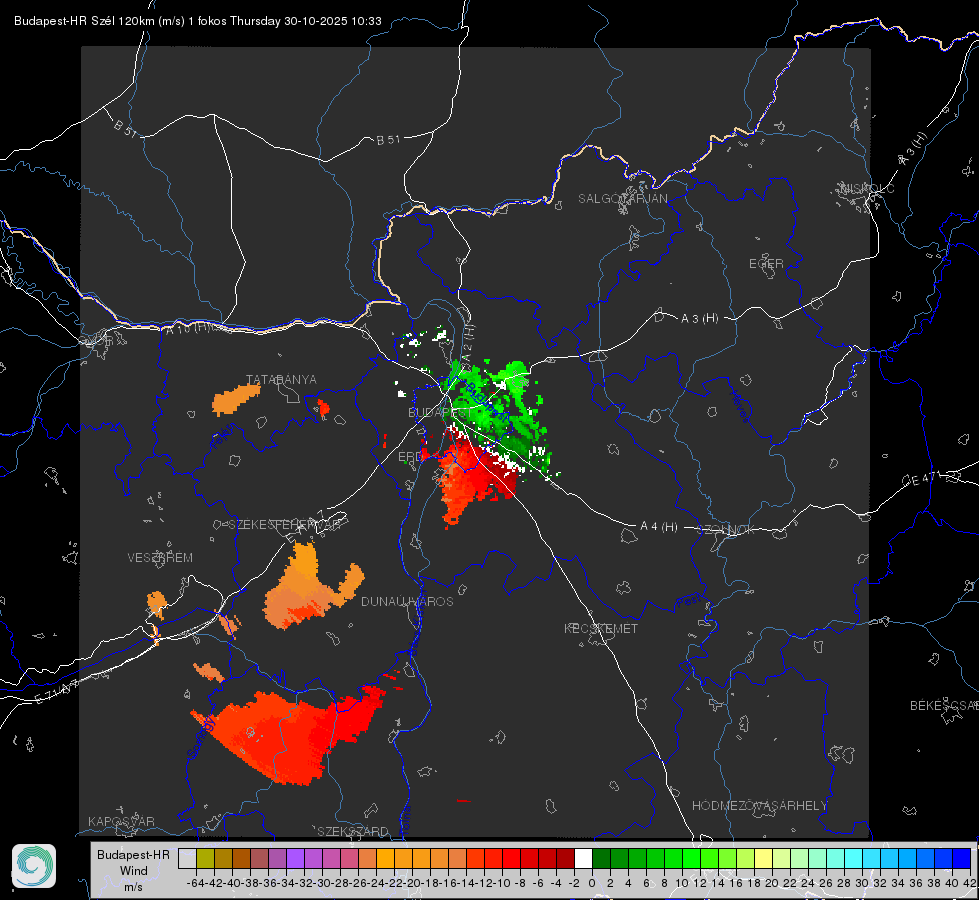Click the ÉRD town label
This screenshot has width=979, height=900.
click(410, 457)
